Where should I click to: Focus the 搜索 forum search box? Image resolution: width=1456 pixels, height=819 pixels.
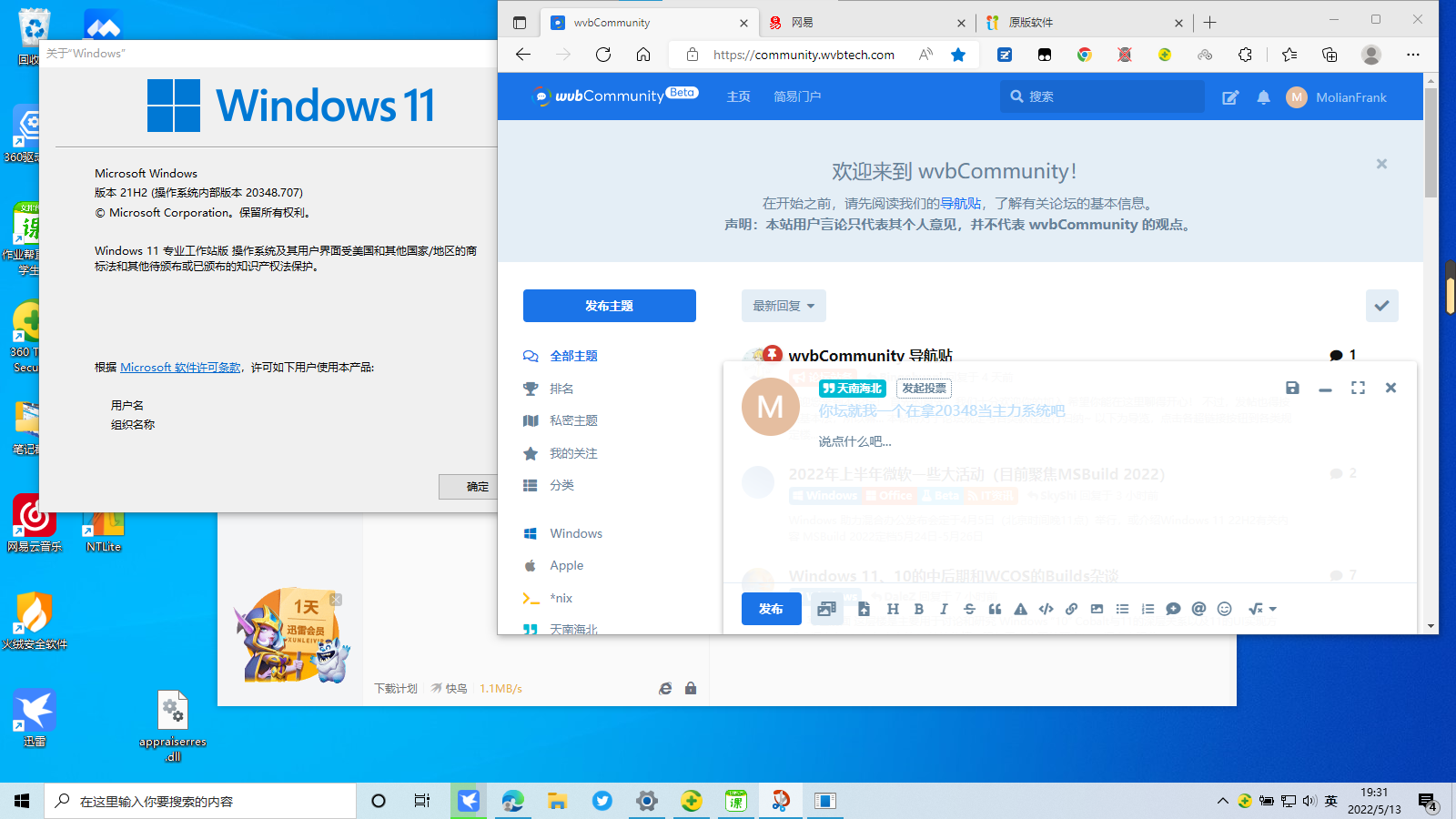point(1102,96)
